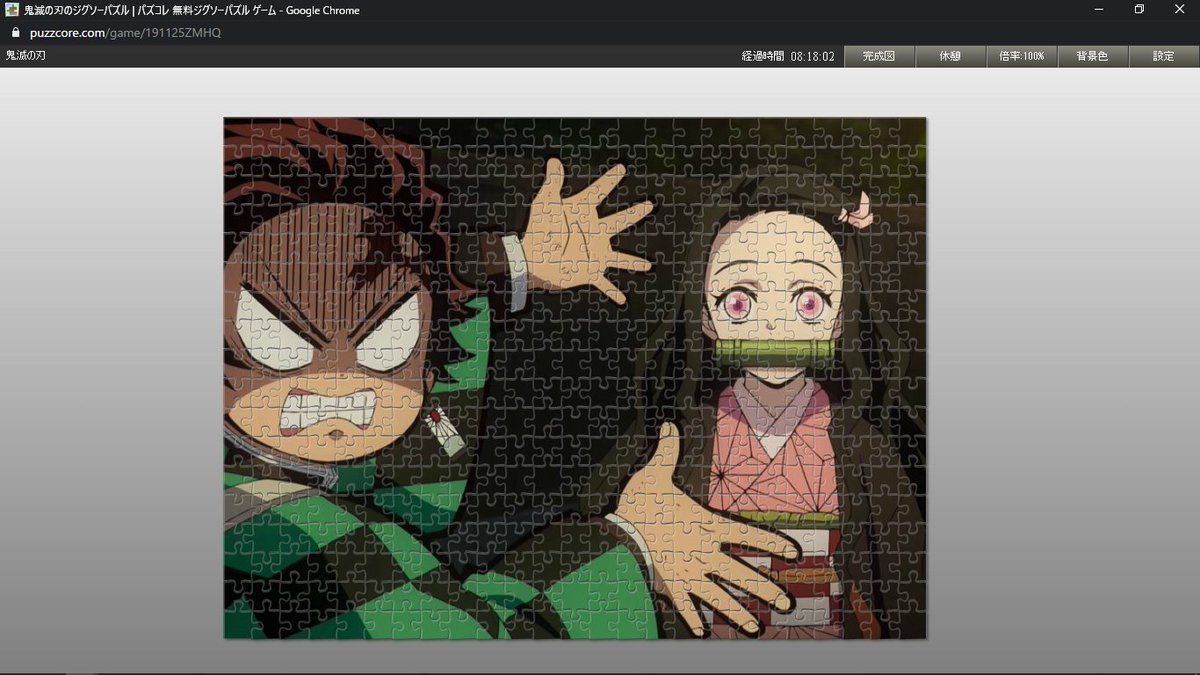Open the 背景色 background color option
The width and height of the screenshot is (1200, 675).
(x=1092, y=56)
